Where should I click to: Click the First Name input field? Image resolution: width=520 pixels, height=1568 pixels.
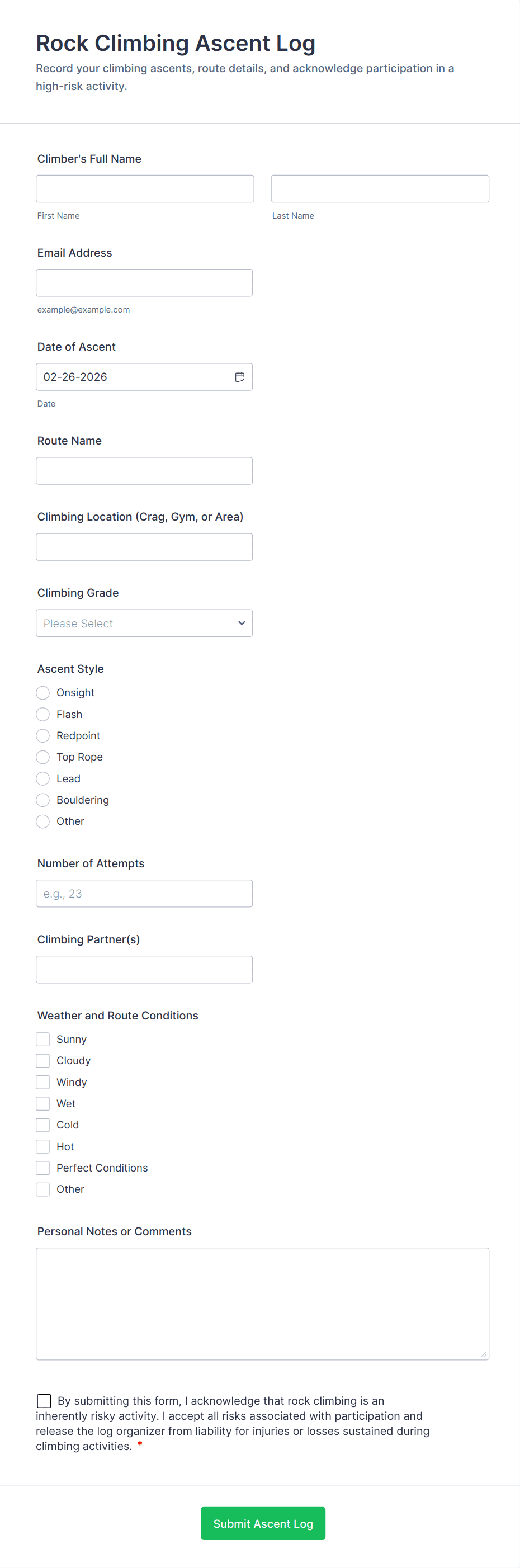tap(145, 188)
